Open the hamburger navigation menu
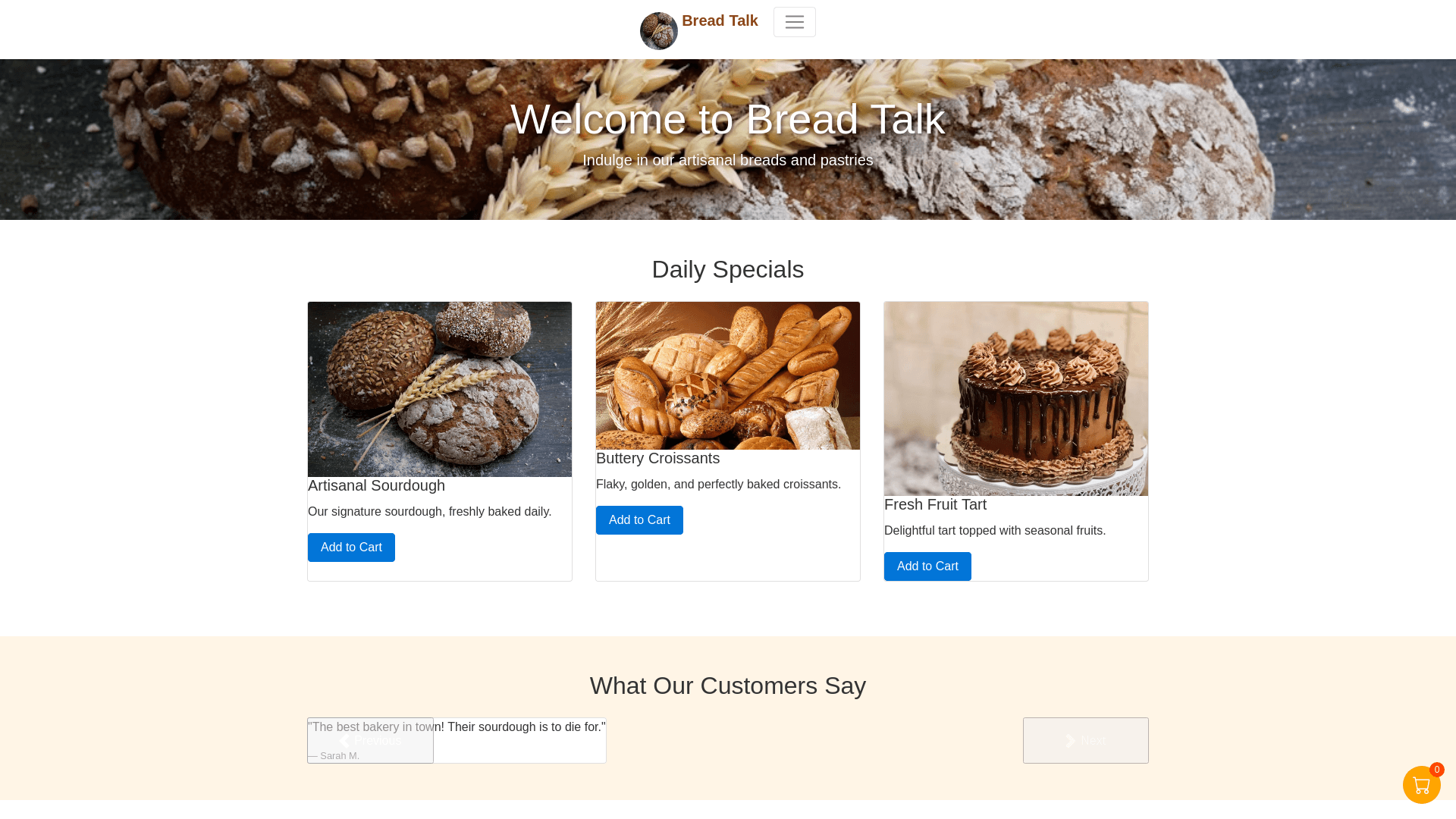The width and height of the screenshot is (1456, 819). [794, 22]
